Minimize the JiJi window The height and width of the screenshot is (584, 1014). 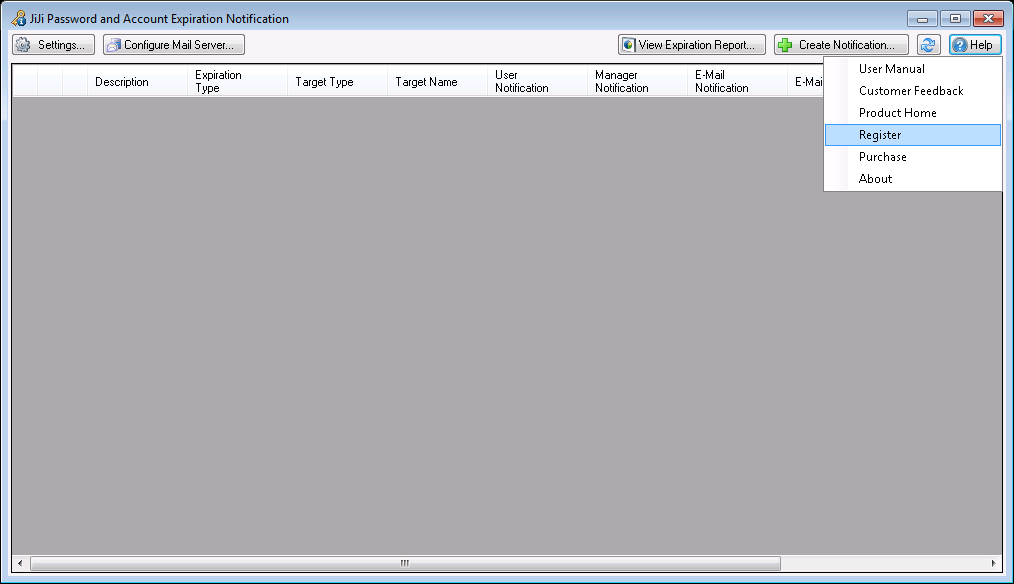tap(922, 19)
